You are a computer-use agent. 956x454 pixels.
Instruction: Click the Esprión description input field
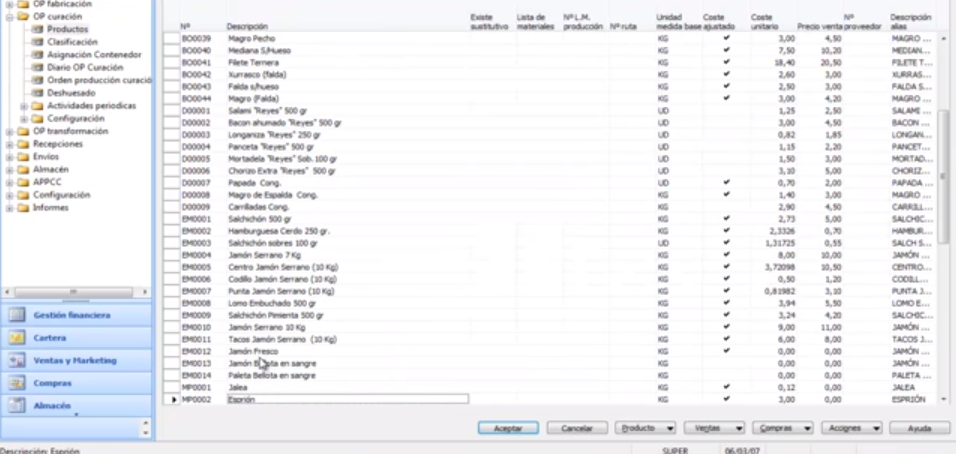coord(348,399)
